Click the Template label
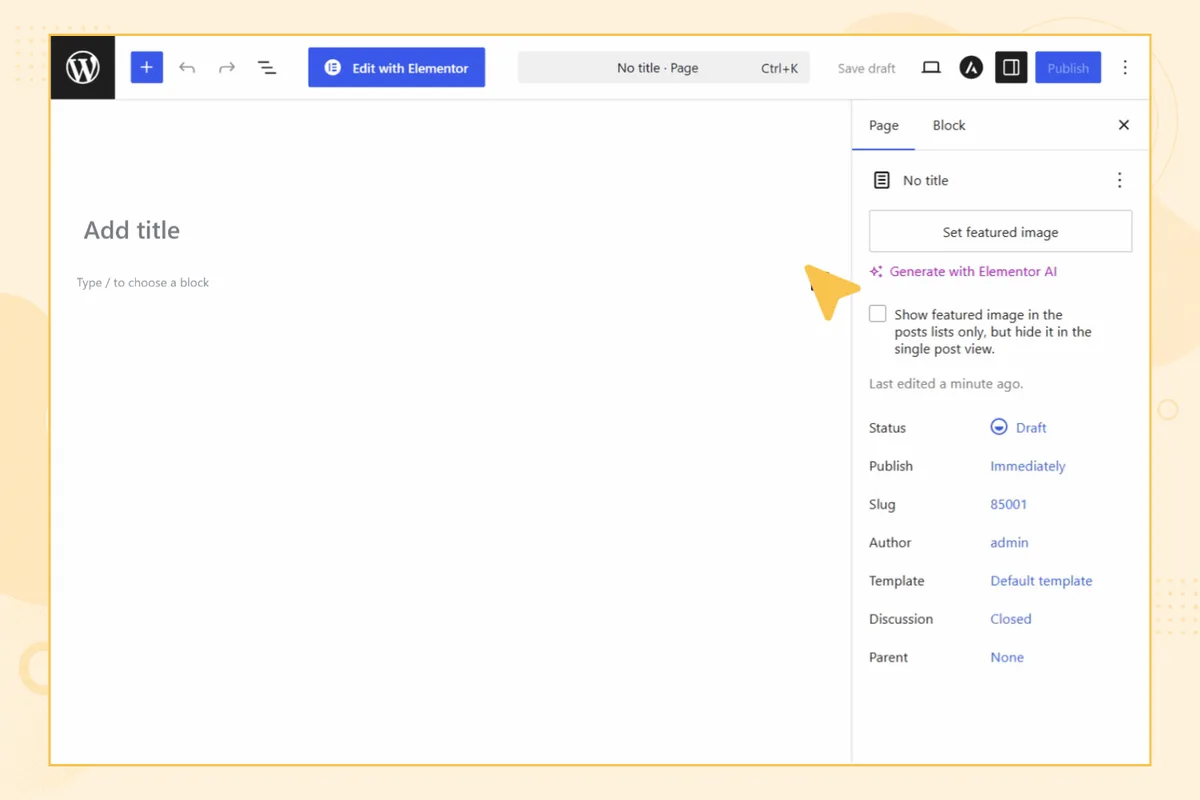Image resolution: width=1200 pixels, height=800 pixels. [x=896, y=581]
